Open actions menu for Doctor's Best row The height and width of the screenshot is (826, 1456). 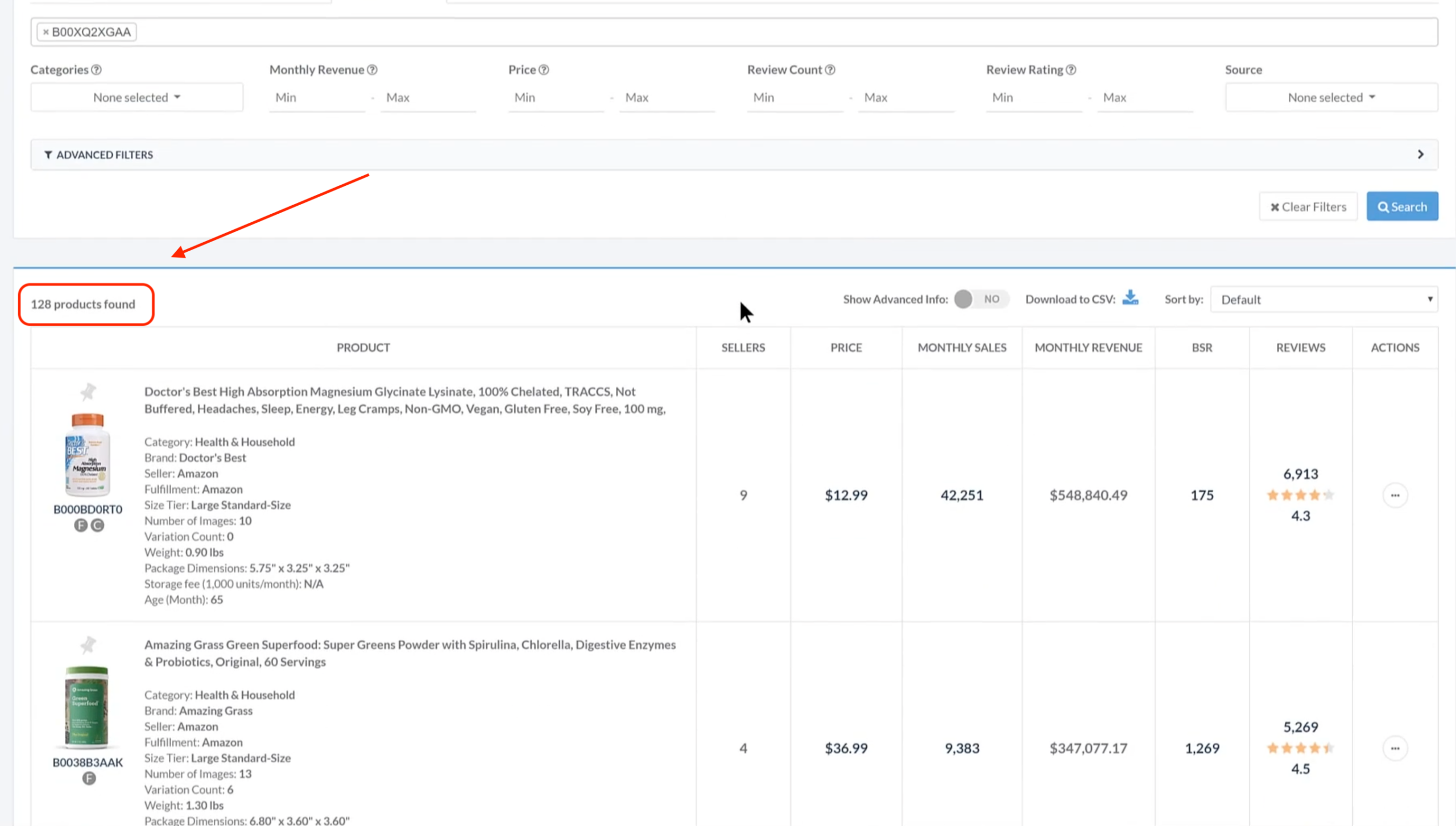click(x=1395, y=495)
